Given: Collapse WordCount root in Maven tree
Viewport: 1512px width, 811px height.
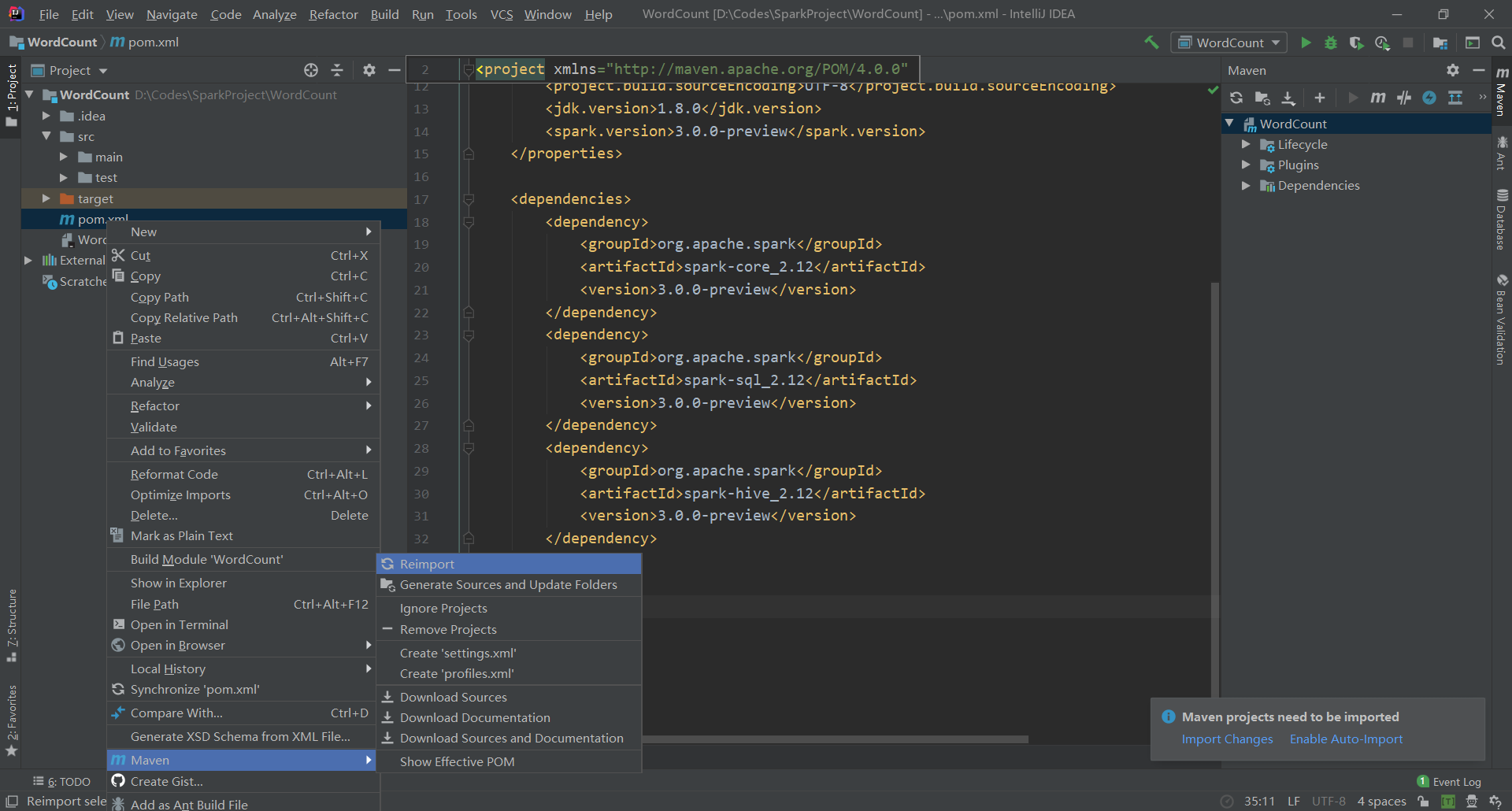Looking at the screenshot, I should 1229,124.
